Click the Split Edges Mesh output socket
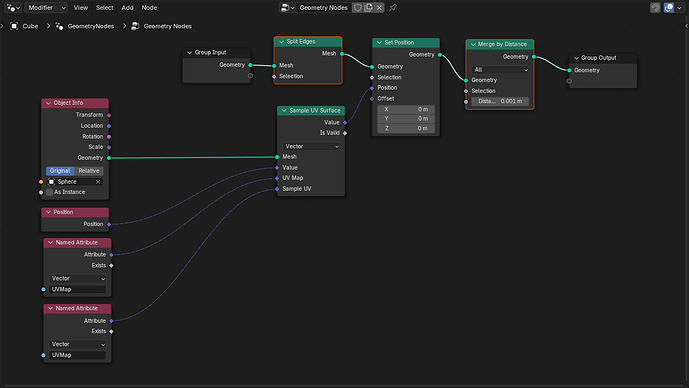 (342, 54)
